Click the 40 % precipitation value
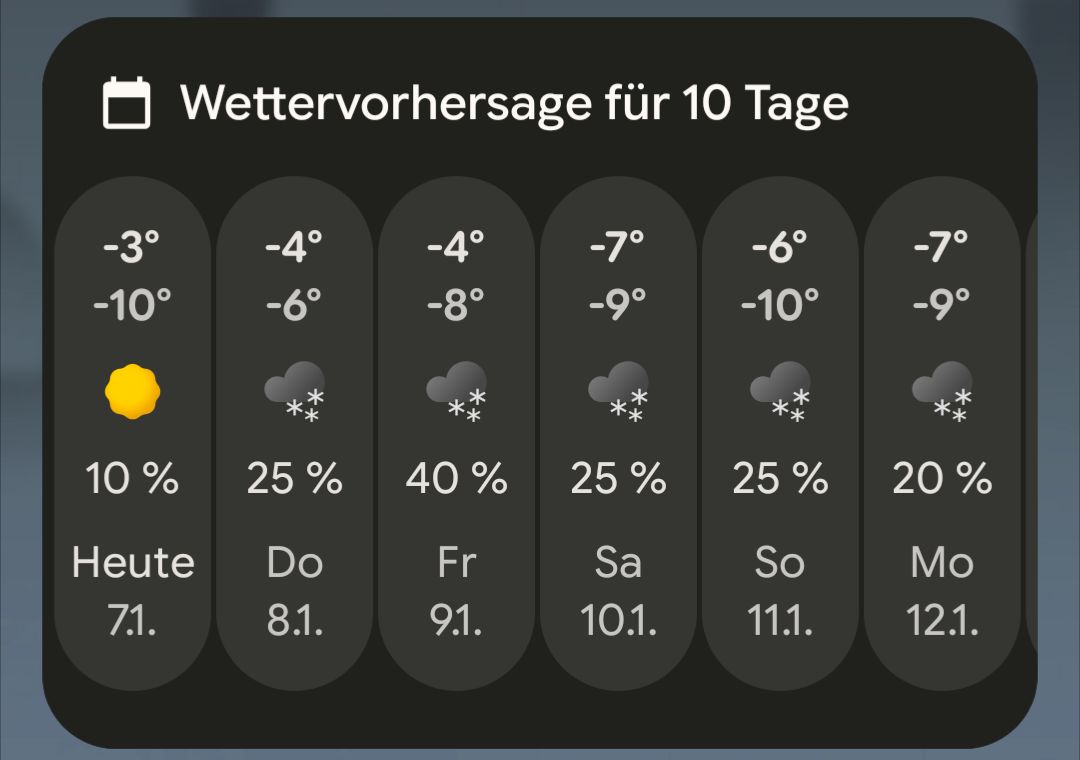The height and width of the screenshot is (760, 1080). coord(456,478)
